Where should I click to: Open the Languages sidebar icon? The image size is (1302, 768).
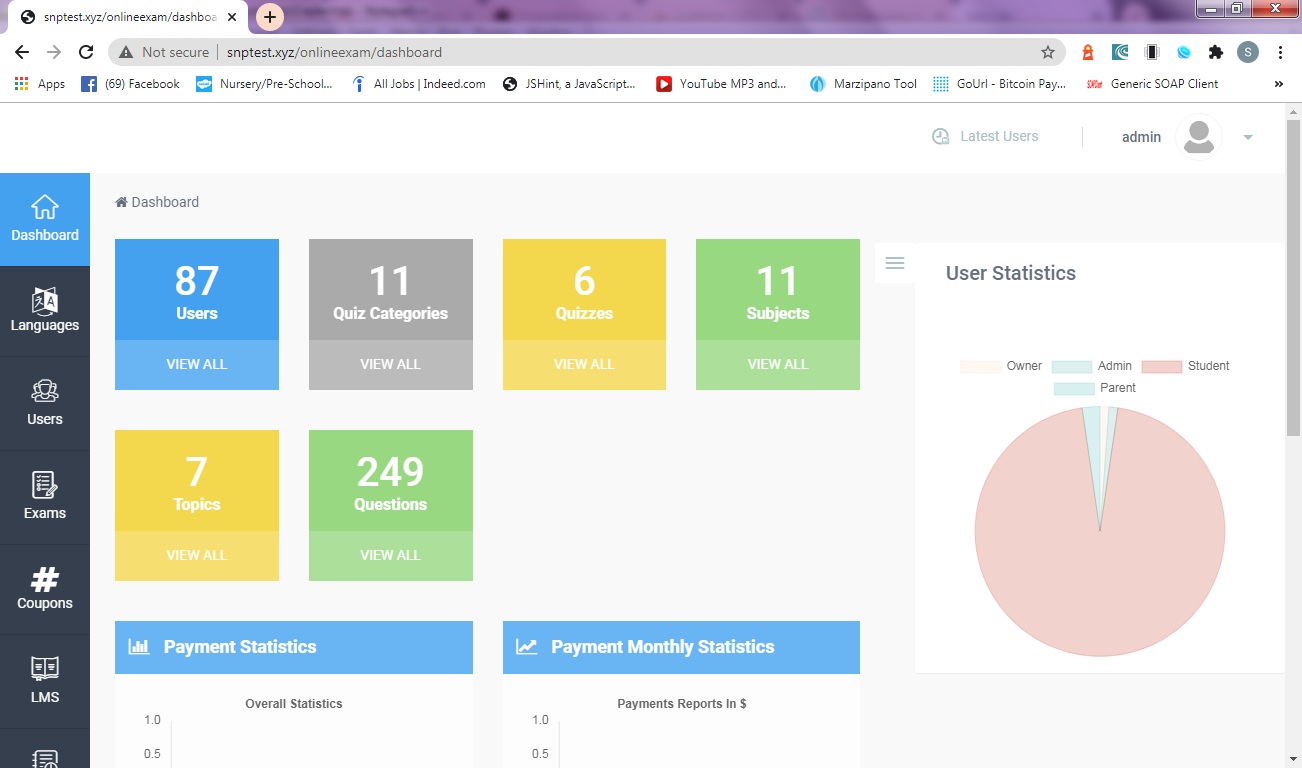[45, 302]
